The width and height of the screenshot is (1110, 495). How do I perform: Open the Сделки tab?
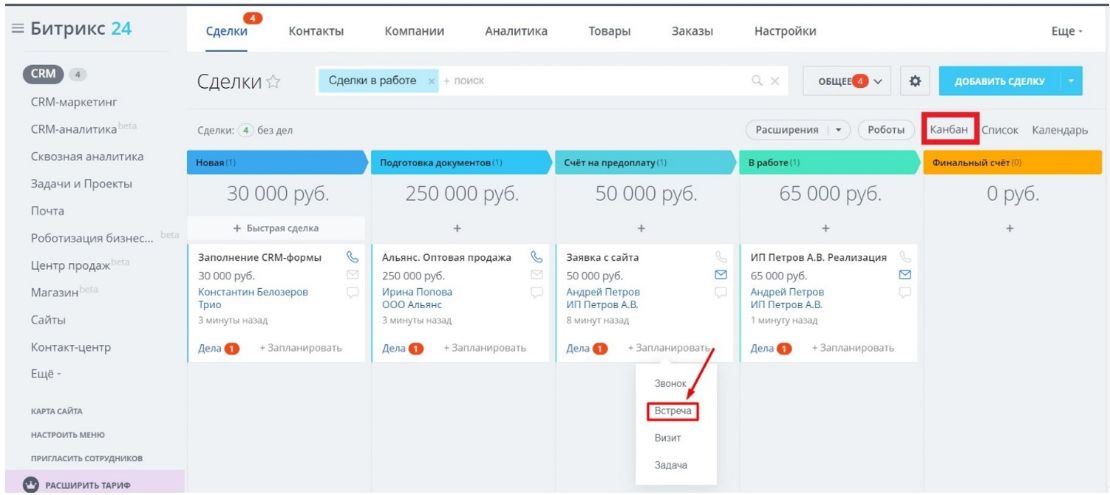point(227,31)
